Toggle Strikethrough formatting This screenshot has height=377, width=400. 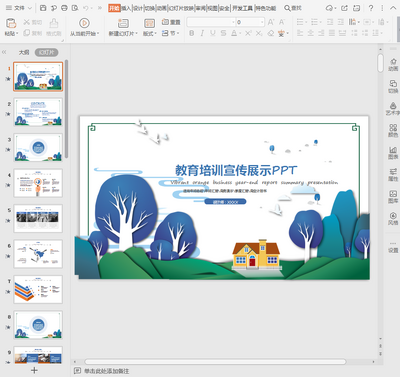223,33
